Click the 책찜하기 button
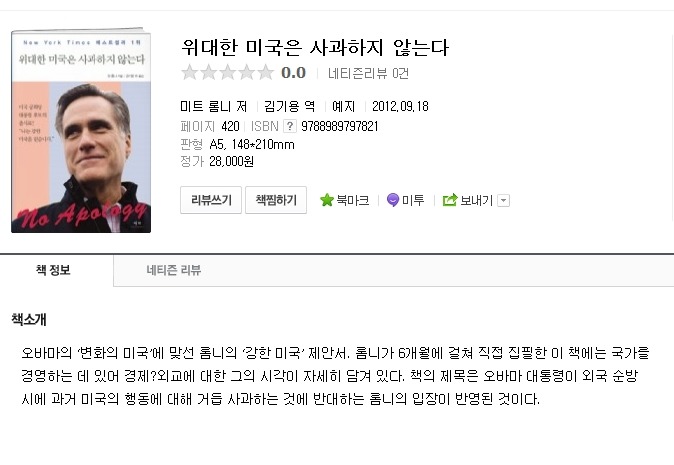The width and height of the screenshot is (674, 465). tap(276, 200)
